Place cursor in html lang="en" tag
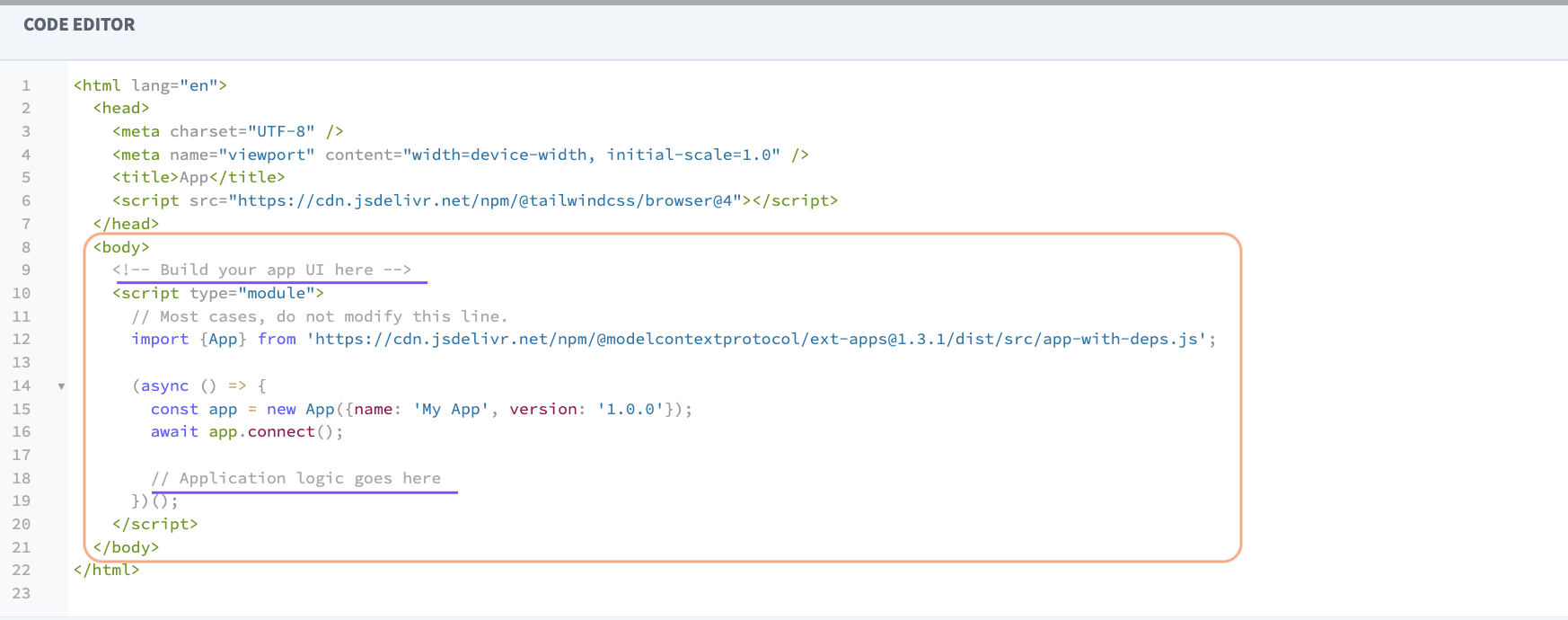Viewport: 1568px width, 620px height. pos(150,85)
